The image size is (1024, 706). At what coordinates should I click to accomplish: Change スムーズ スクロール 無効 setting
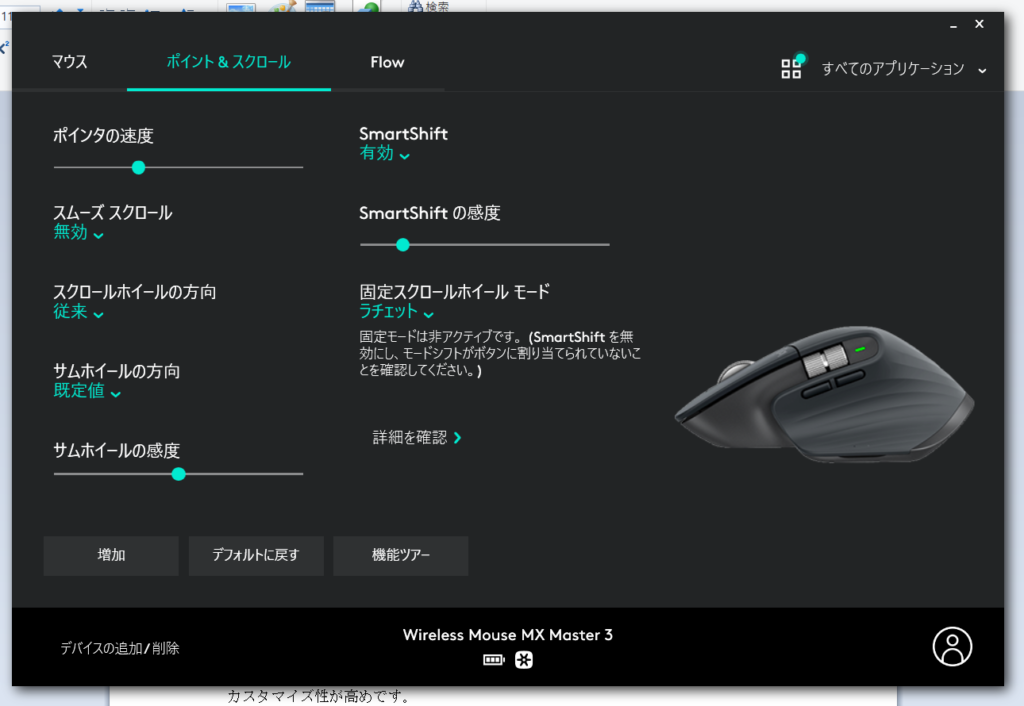tap(78, 232)
